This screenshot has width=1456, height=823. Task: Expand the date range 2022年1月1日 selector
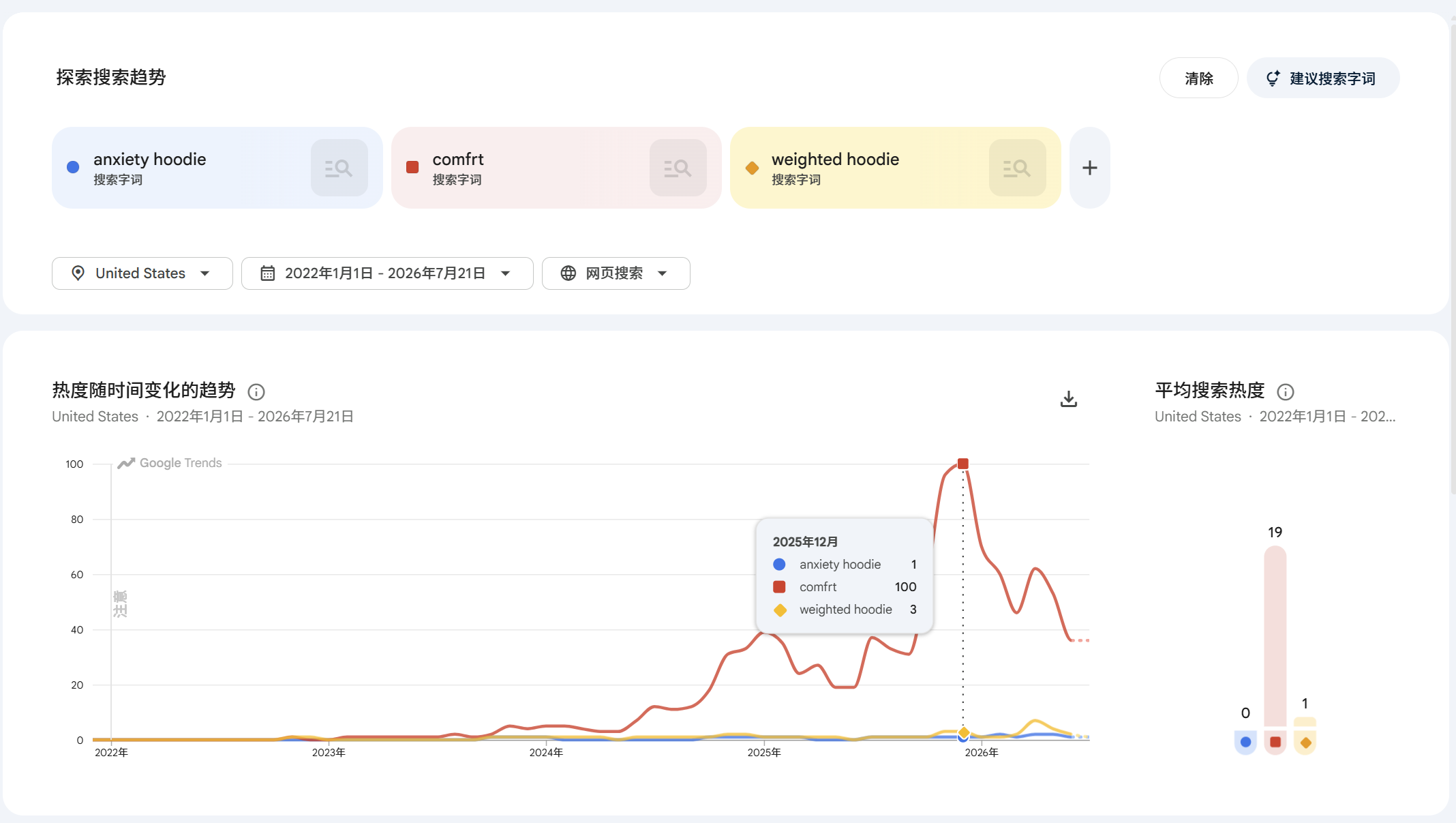[x=387, y=273]
